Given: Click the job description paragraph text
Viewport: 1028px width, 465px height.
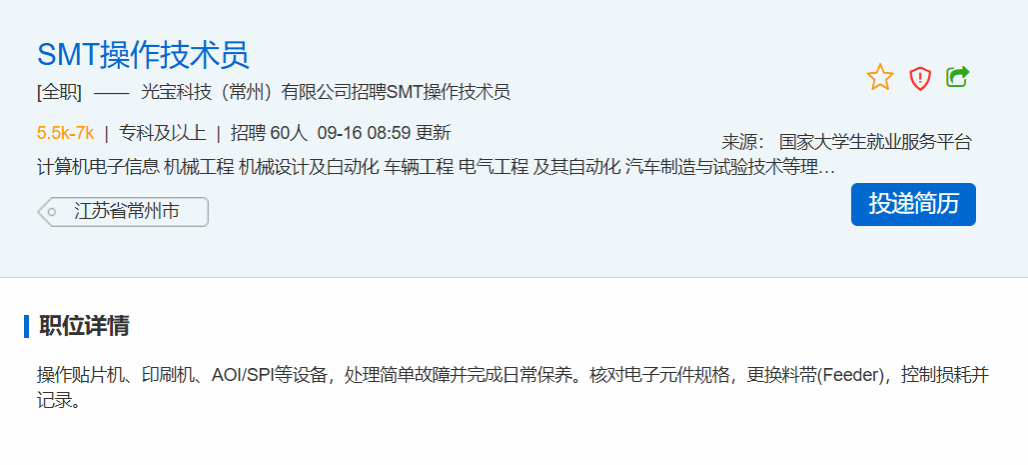Looking at the screenshot, I should pyautogui.click(x=513, y=388).
